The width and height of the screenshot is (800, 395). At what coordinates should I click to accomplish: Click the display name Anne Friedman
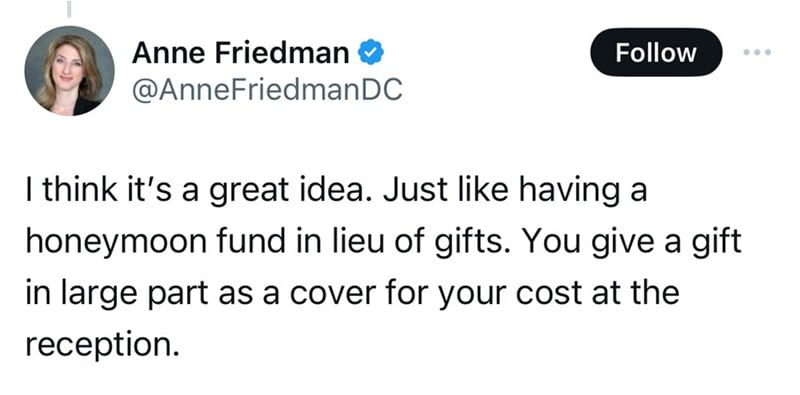(241, 53)
